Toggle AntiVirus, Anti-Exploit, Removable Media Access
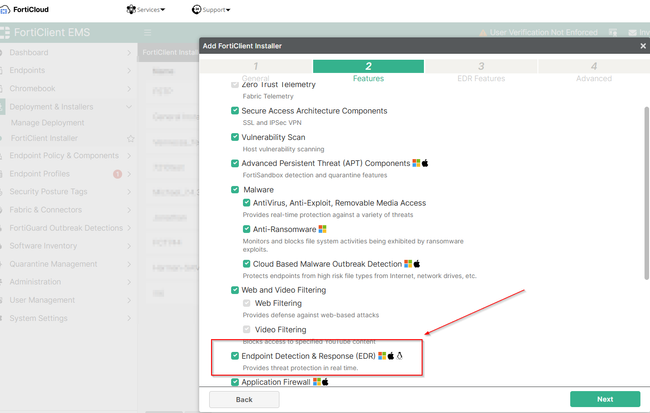 pyautogui.click(x=246, y=203)
